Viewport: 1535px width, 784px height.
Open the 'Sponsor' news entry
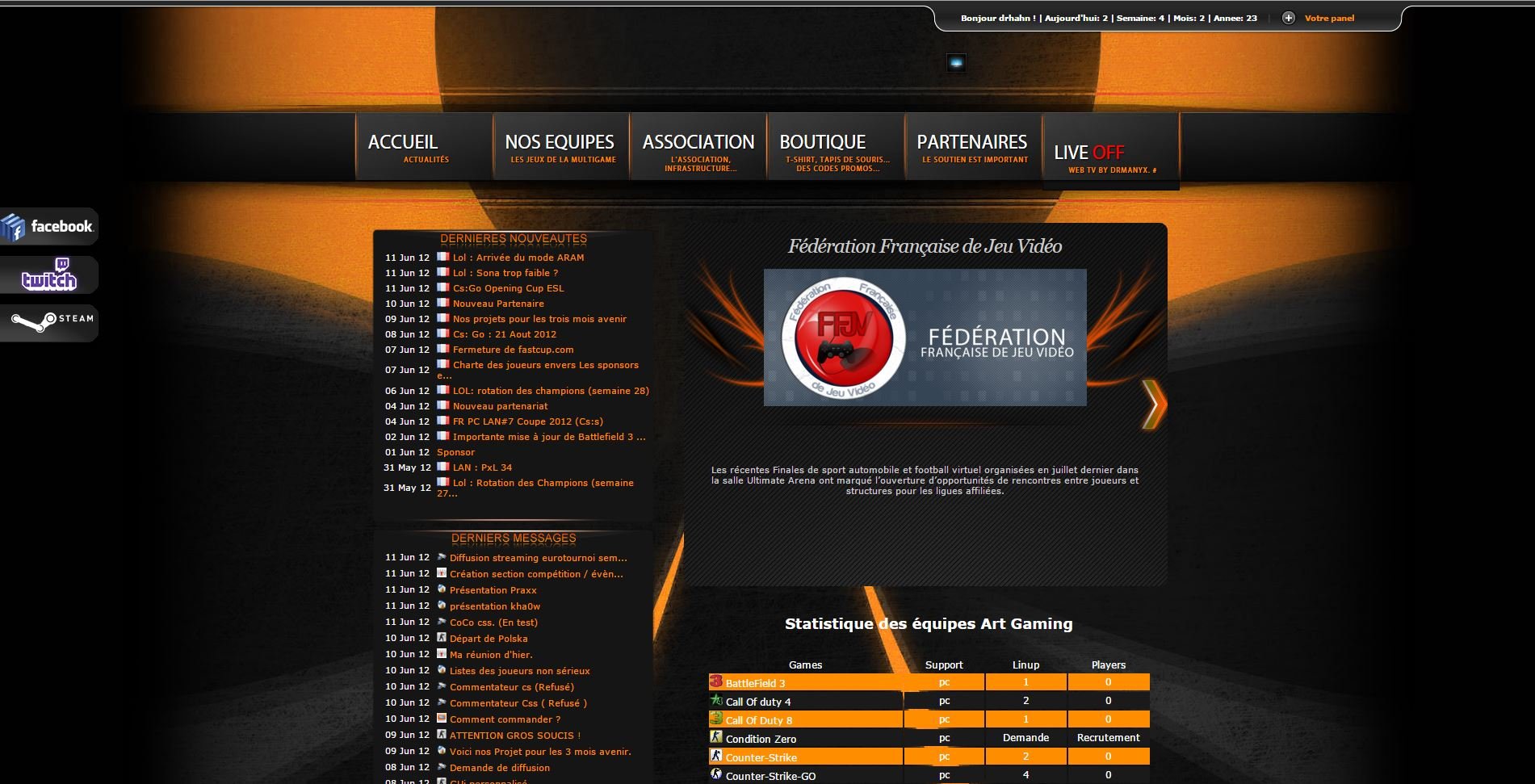[x=455, y=452]
